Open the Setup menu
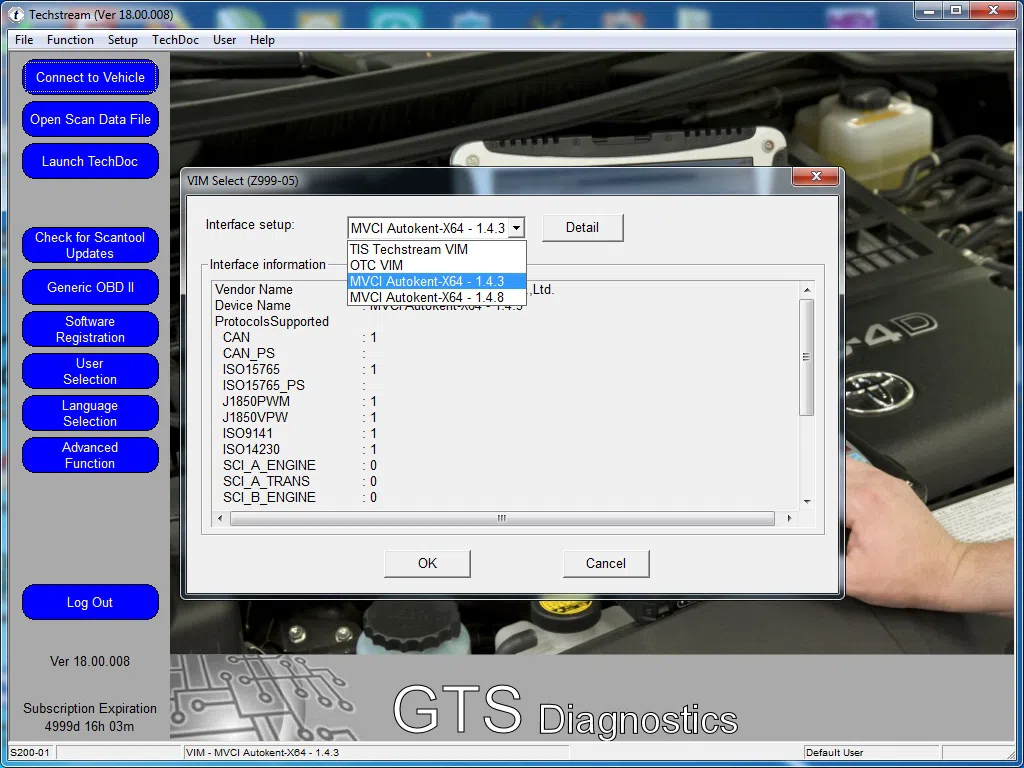 123,40
